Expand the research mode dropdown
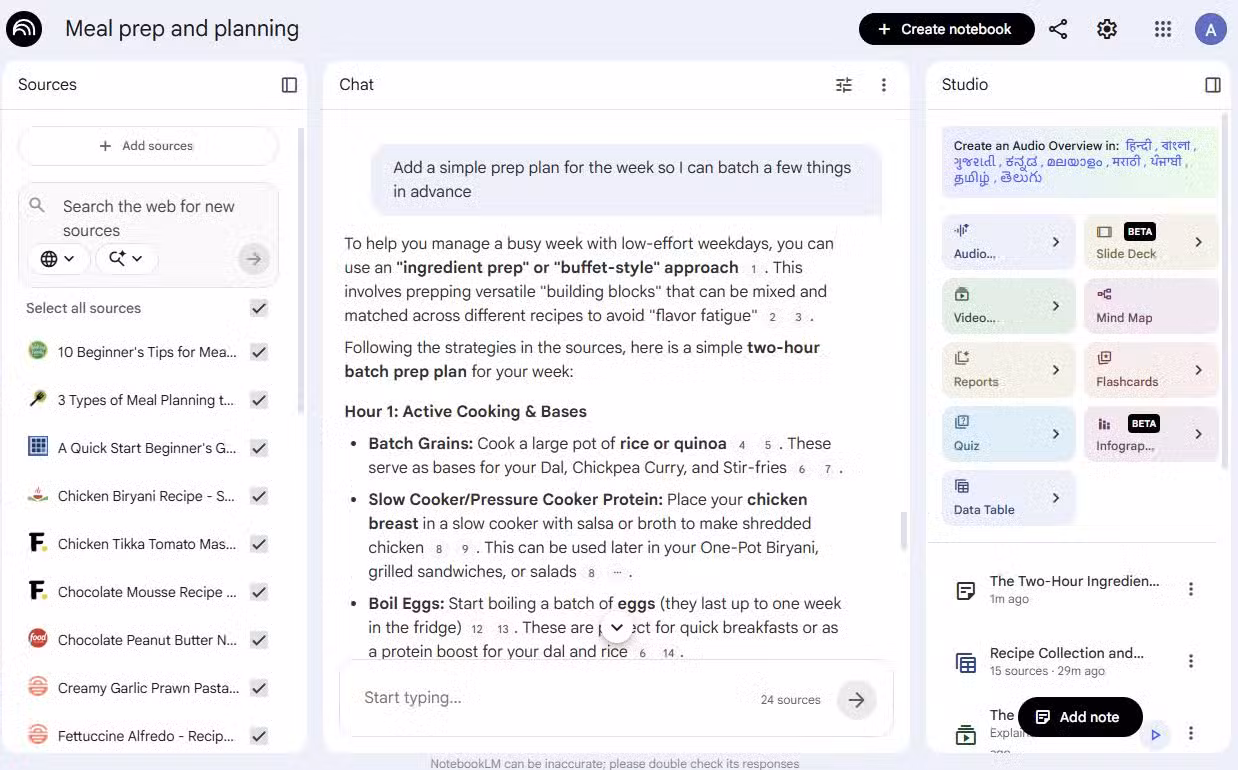The width and height of the screenshot is (1238, 770). [126, 259]
